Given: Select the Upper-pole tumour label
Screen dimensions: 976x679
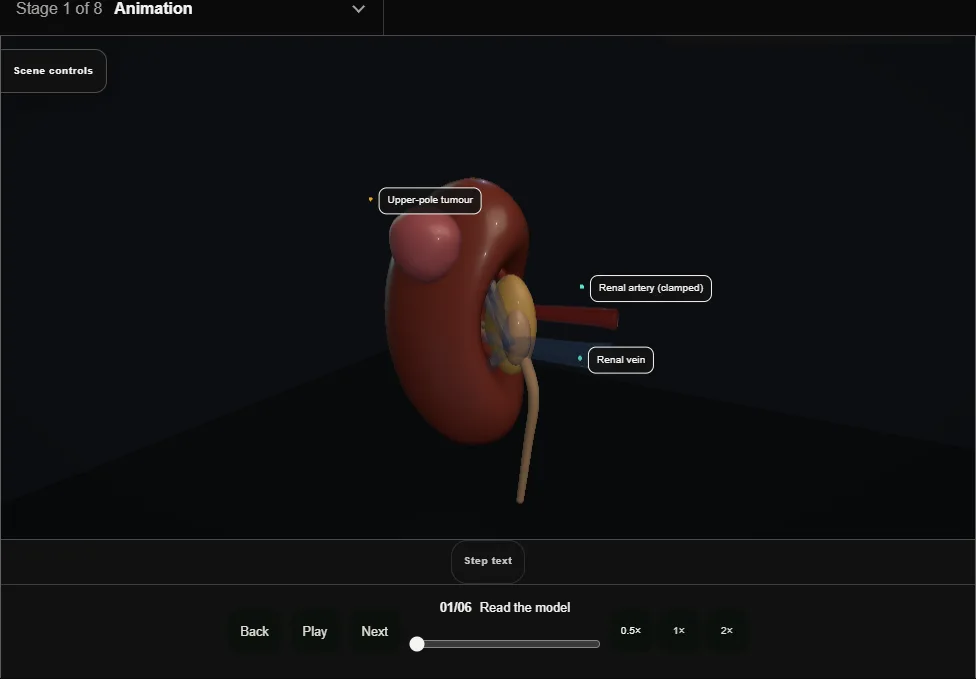Looking at the screenshot, I should point(430,200).
